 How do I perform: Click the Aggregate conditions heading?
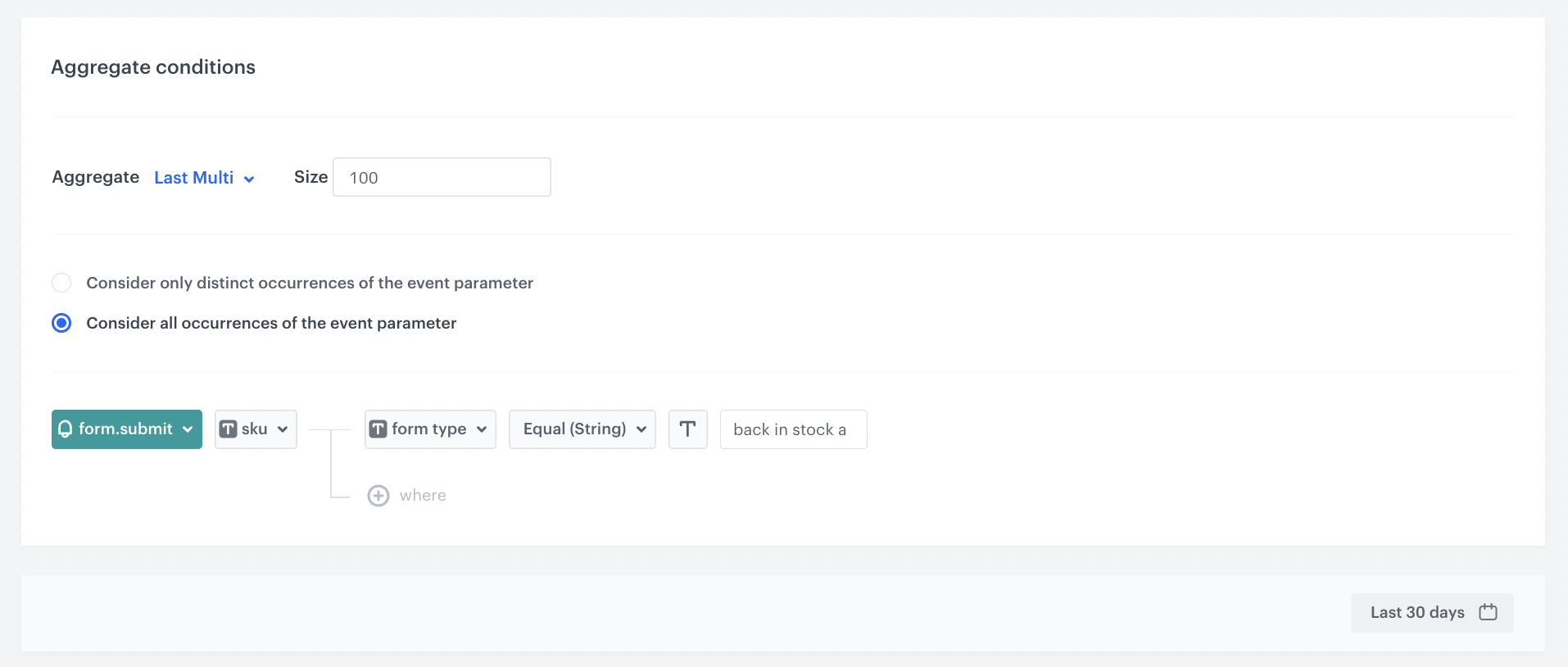pos(153,67)
